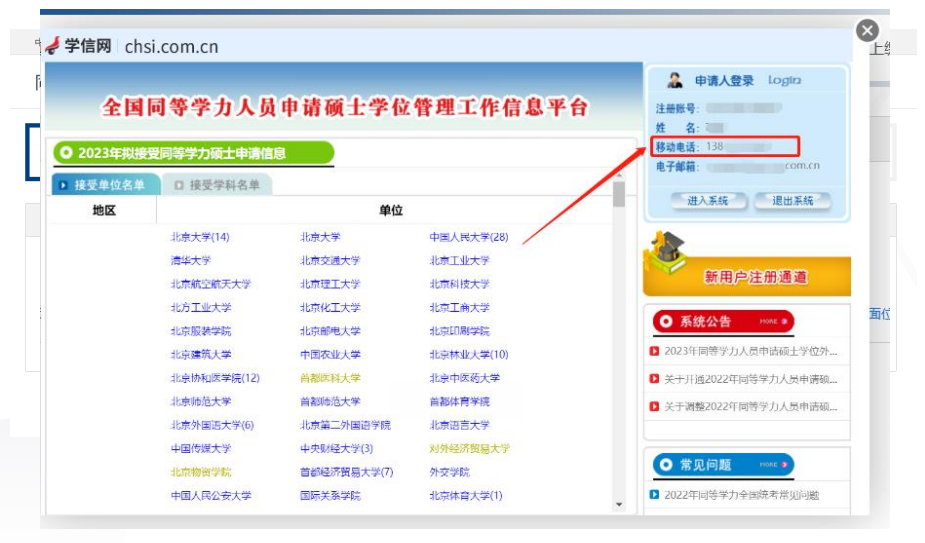This screenshot has width=925, height=543.
Task: Open 北京大学(14) link
Action: [x=200, y=237]
